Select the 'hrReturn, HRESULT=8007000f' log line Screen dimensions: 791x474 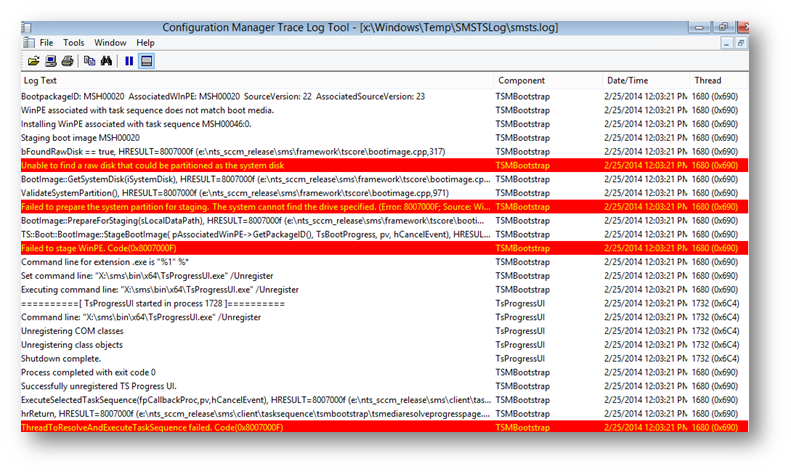[x=385, y=413]
